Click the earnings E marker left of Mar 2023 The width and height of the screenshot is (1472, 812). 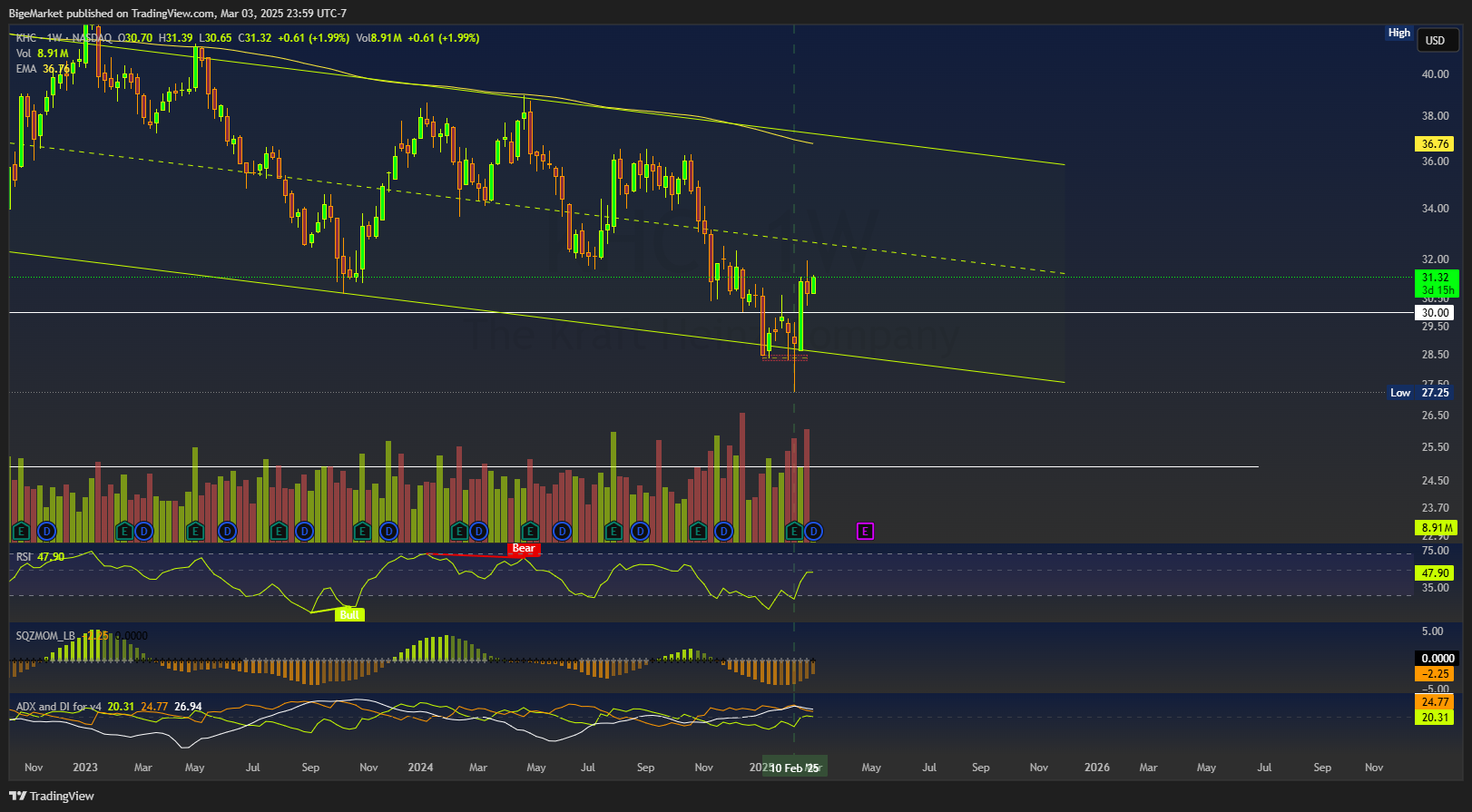coord(125,532)
